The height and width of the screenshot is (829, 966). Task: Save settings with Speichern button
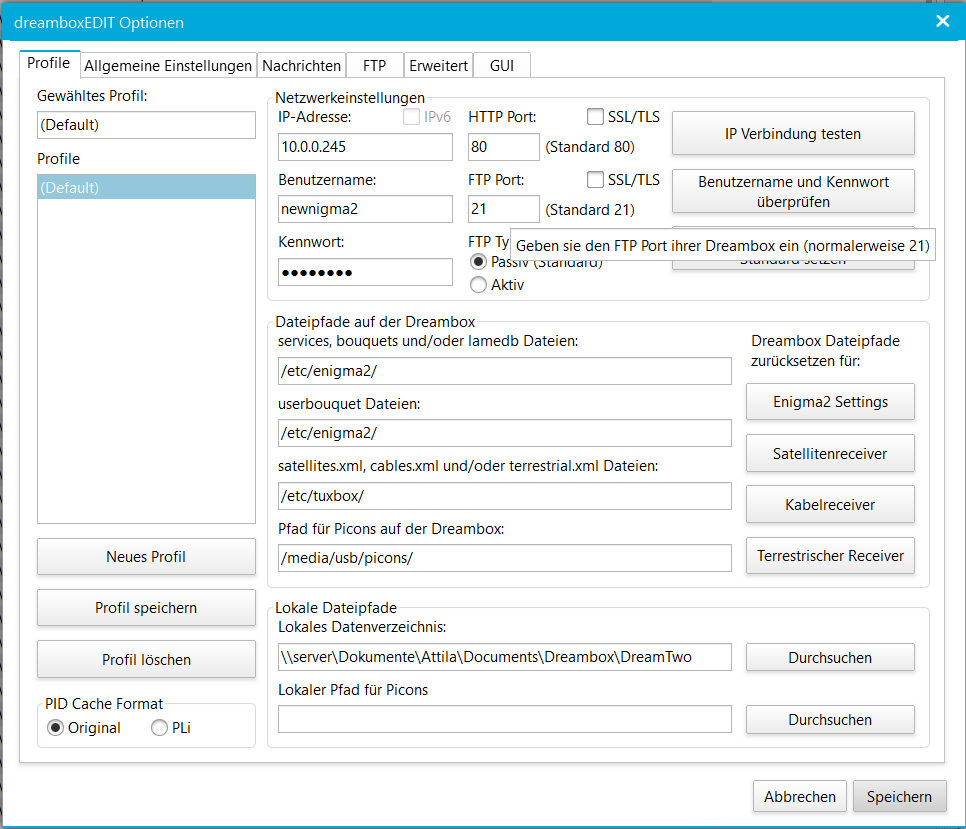(x=899, y=797)
